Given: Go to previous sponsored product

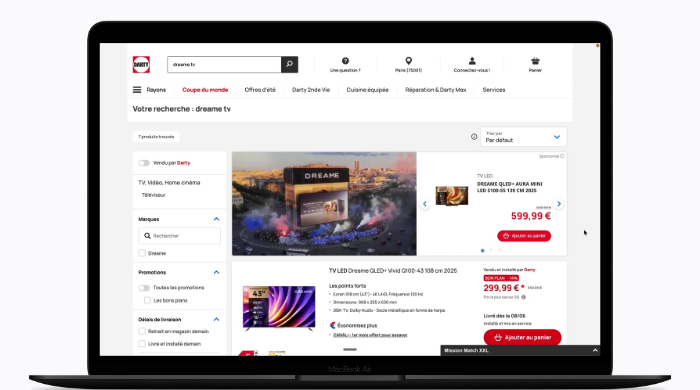Looking at the screenshot, I should 425,203.
